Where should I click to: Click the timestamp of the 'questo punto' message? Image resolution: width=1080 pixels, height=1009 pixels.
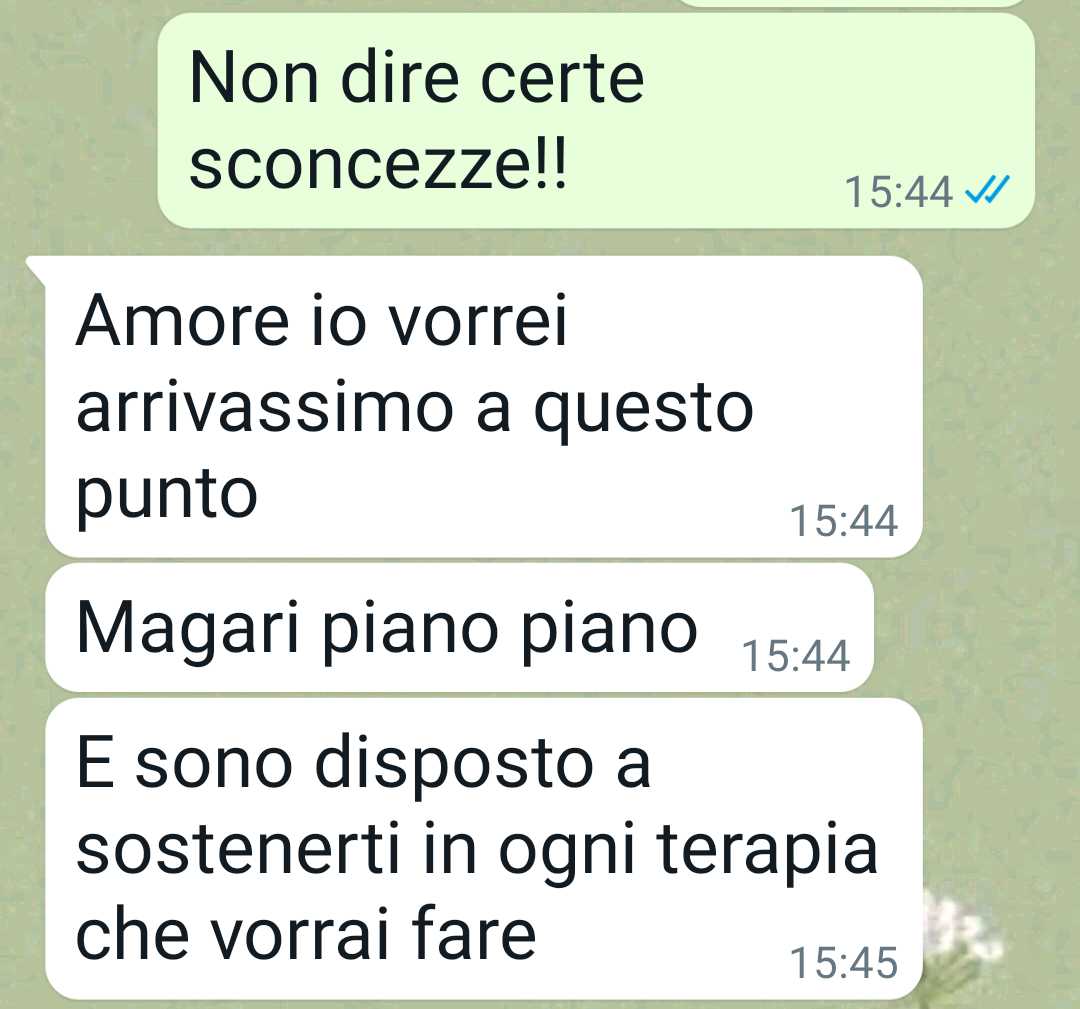844,521
